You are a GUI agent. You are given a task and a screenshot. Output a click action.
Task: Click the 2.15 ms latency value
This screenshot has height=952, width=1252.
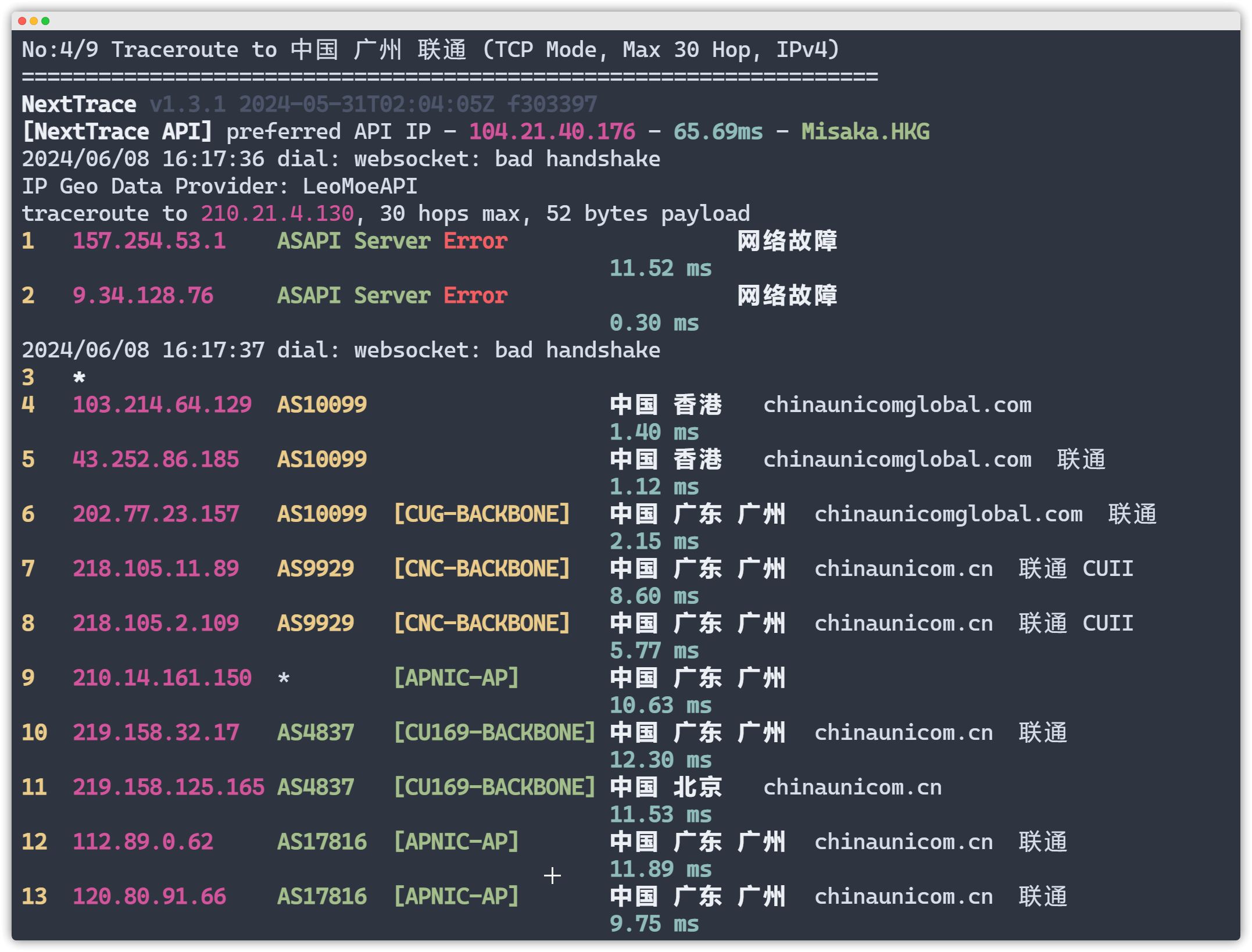click(x=654, y=542)
